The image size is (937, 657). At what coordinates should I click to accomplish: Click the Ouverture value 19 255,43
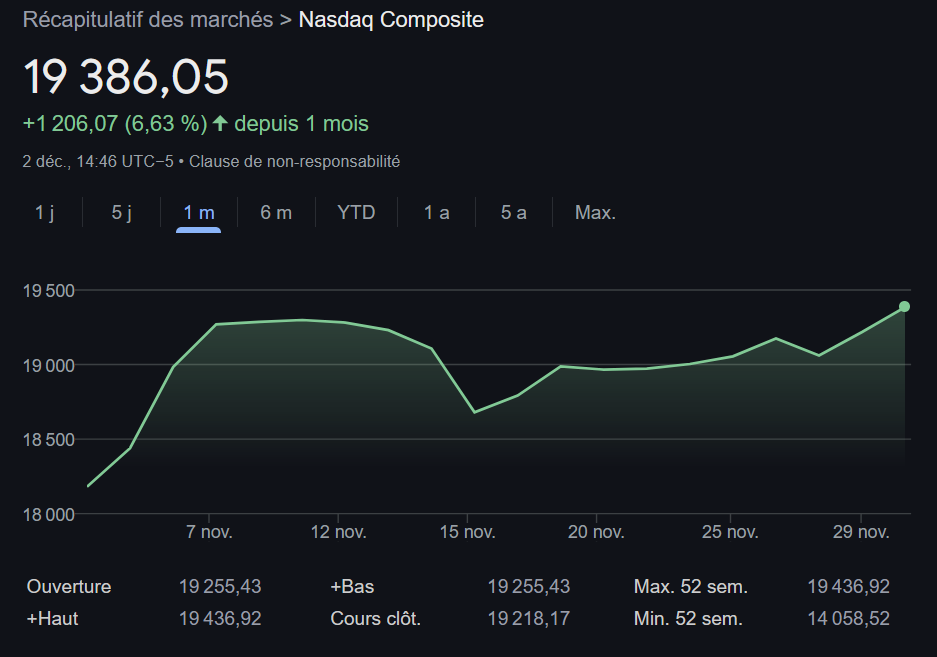[x=220, y=586]
